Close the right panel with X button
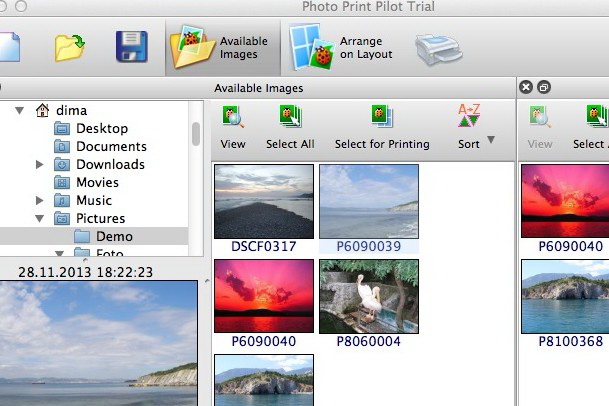This screenshot has height=406, width=609. tap(526, 88)
